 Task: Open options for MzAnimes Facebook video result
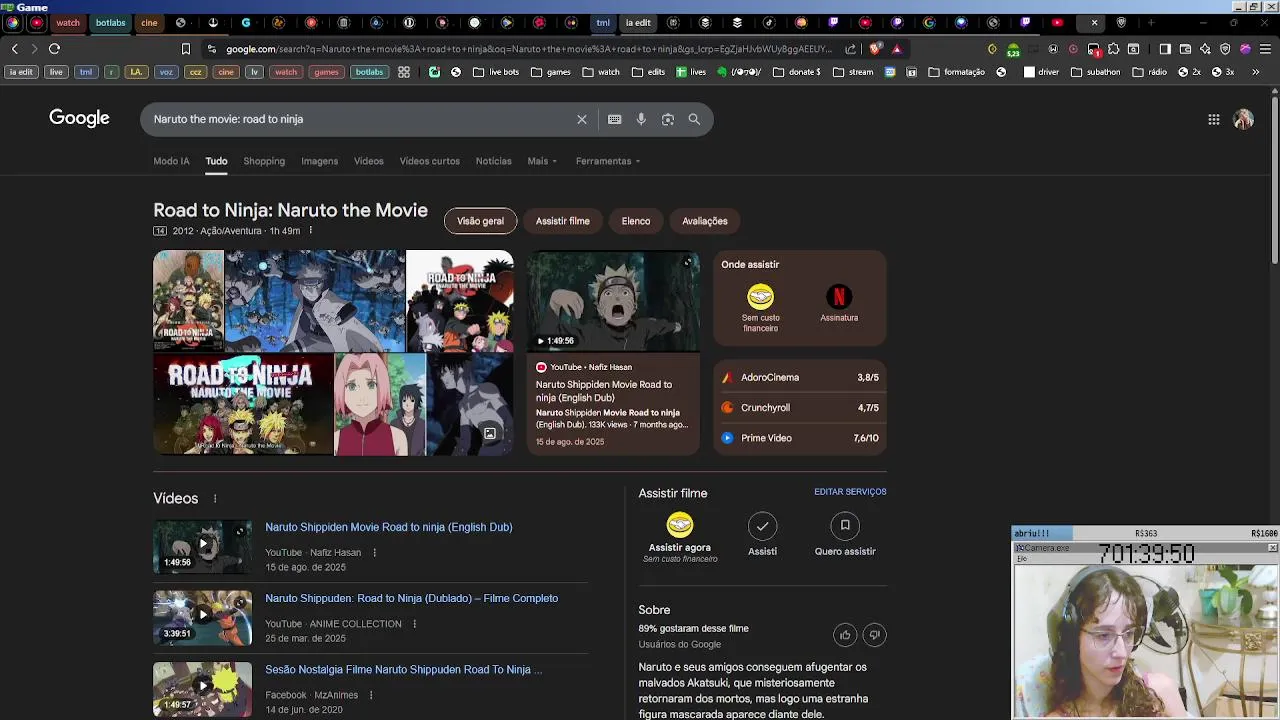click(371, 695)
